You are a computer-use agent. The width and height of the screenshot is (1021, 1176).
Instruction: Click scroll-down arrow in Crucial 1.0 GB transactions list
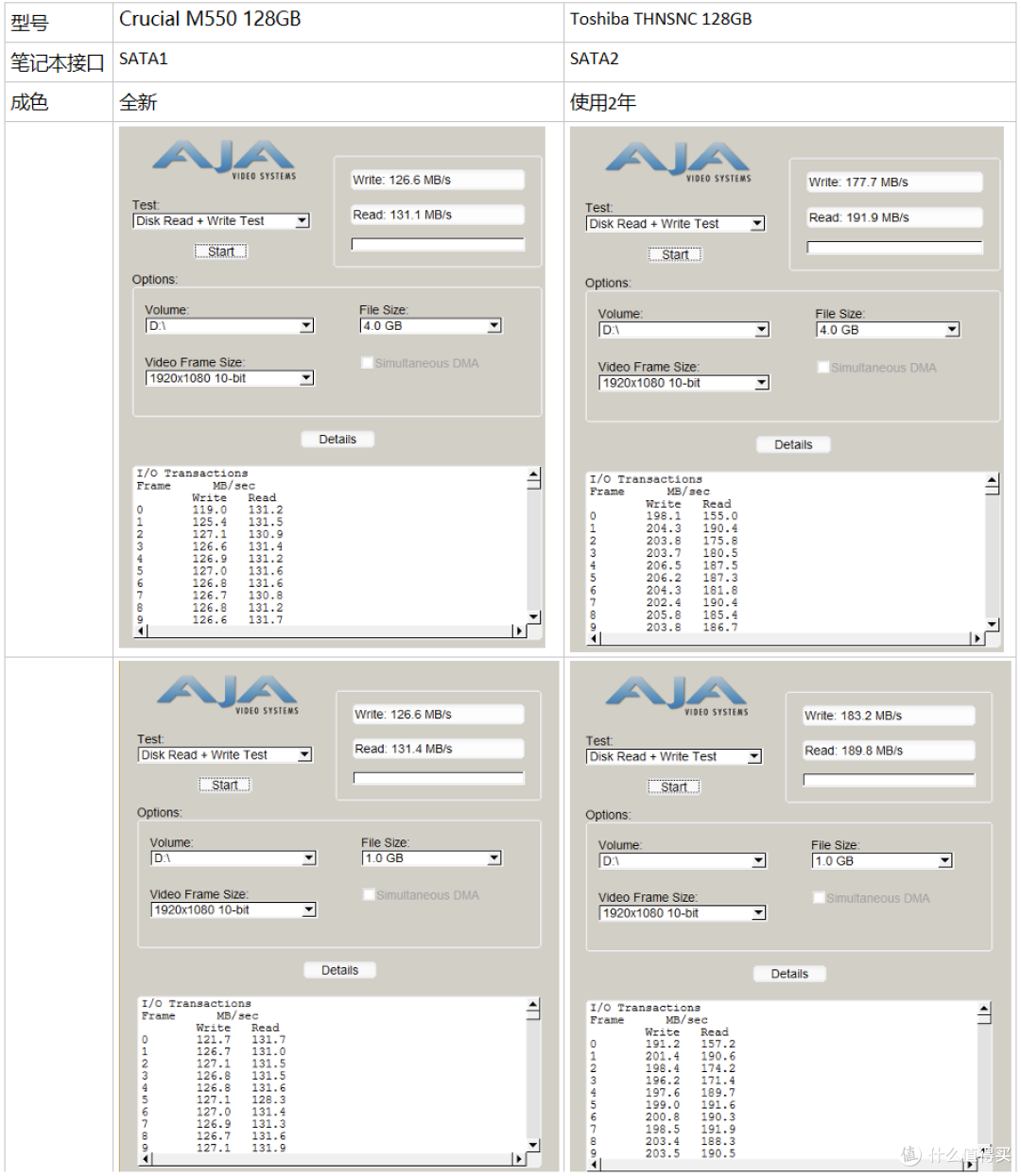coord(533,1145)
